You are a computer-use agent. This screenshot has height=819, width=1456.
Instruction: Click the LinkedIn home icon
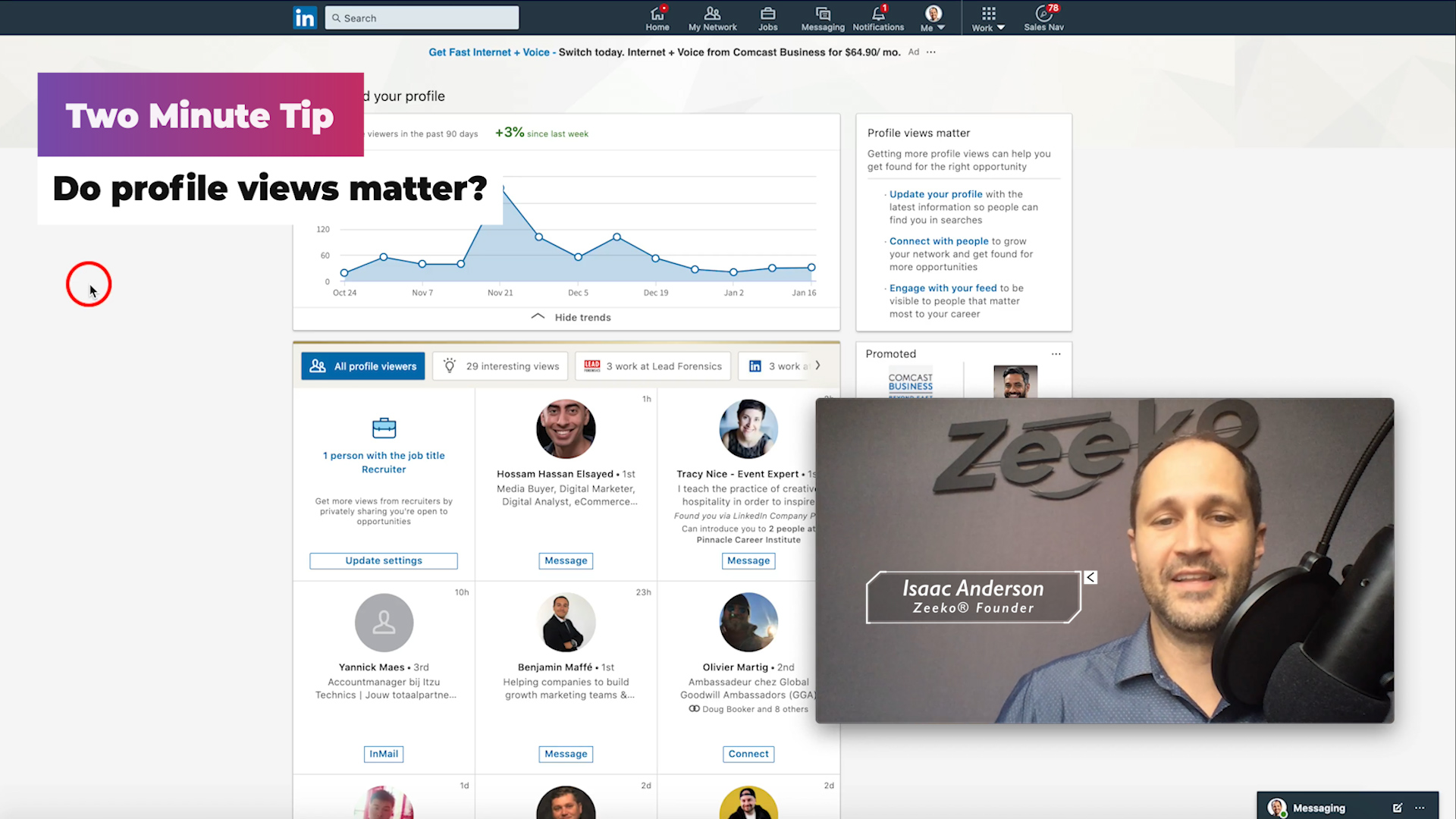point(657,18)
